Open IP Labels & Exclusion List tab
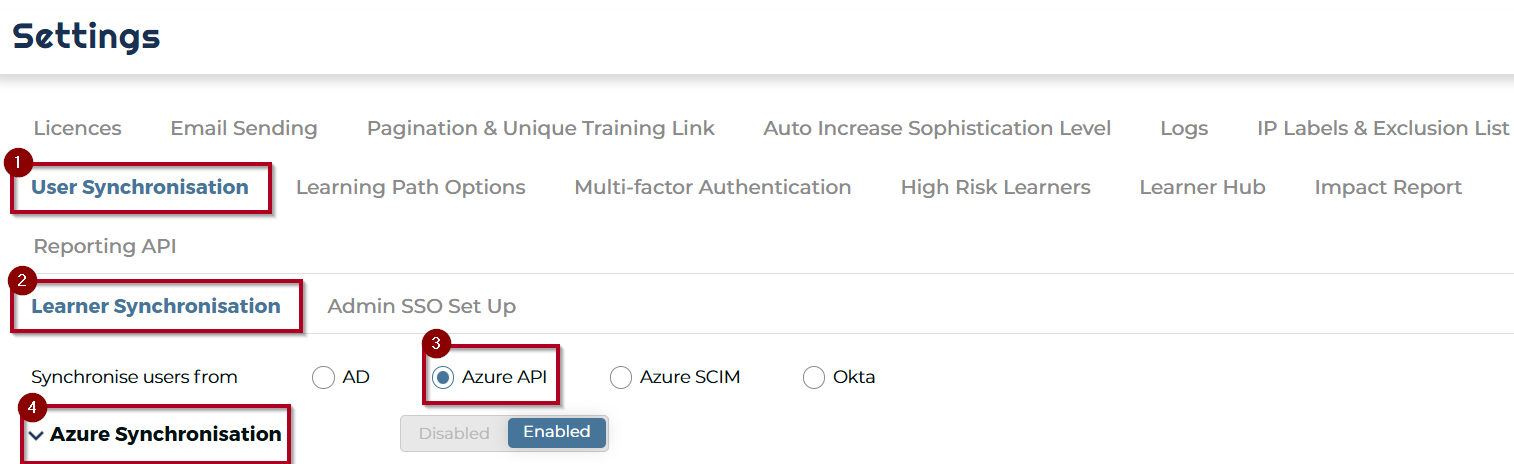 click(1383, 129)
